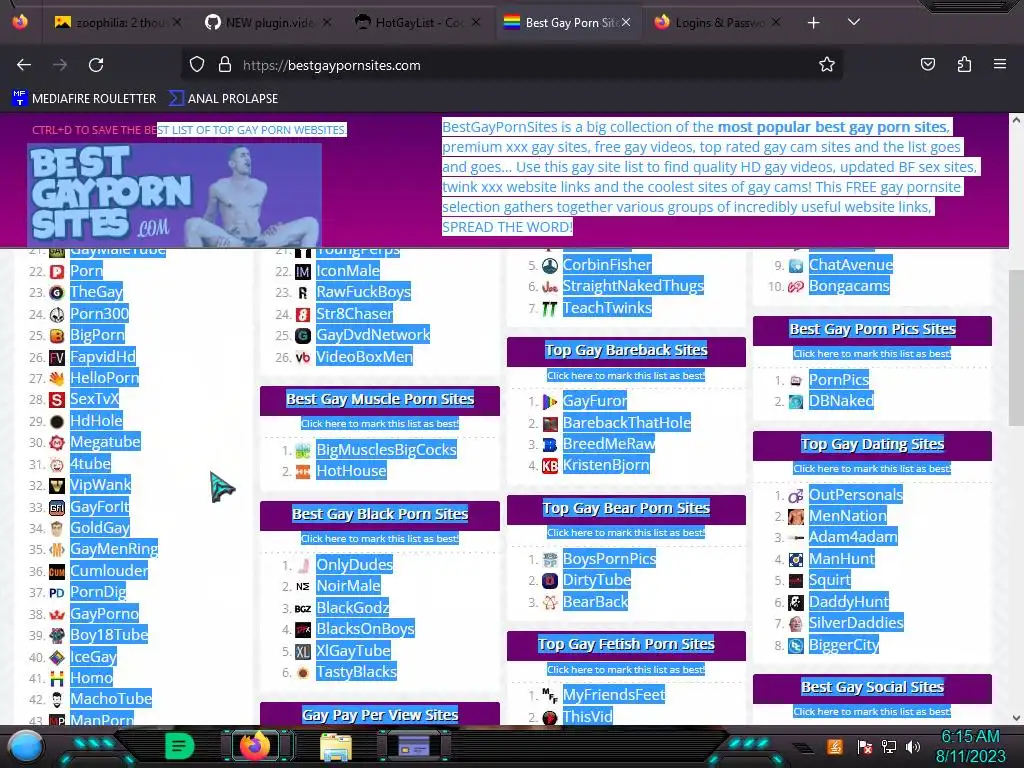Screen dimensions: 1024x768
Task: Open File Explorer from the taskbar
Action: click(x=336, y=746)
